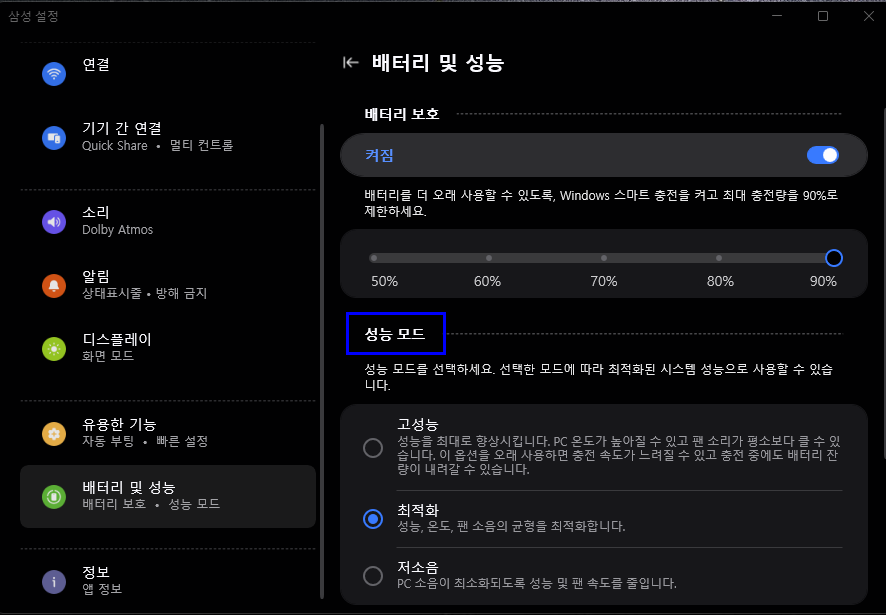Open 화면 모드 under 디스플레이
Viewport: 886px width, 615px height.
105,355
